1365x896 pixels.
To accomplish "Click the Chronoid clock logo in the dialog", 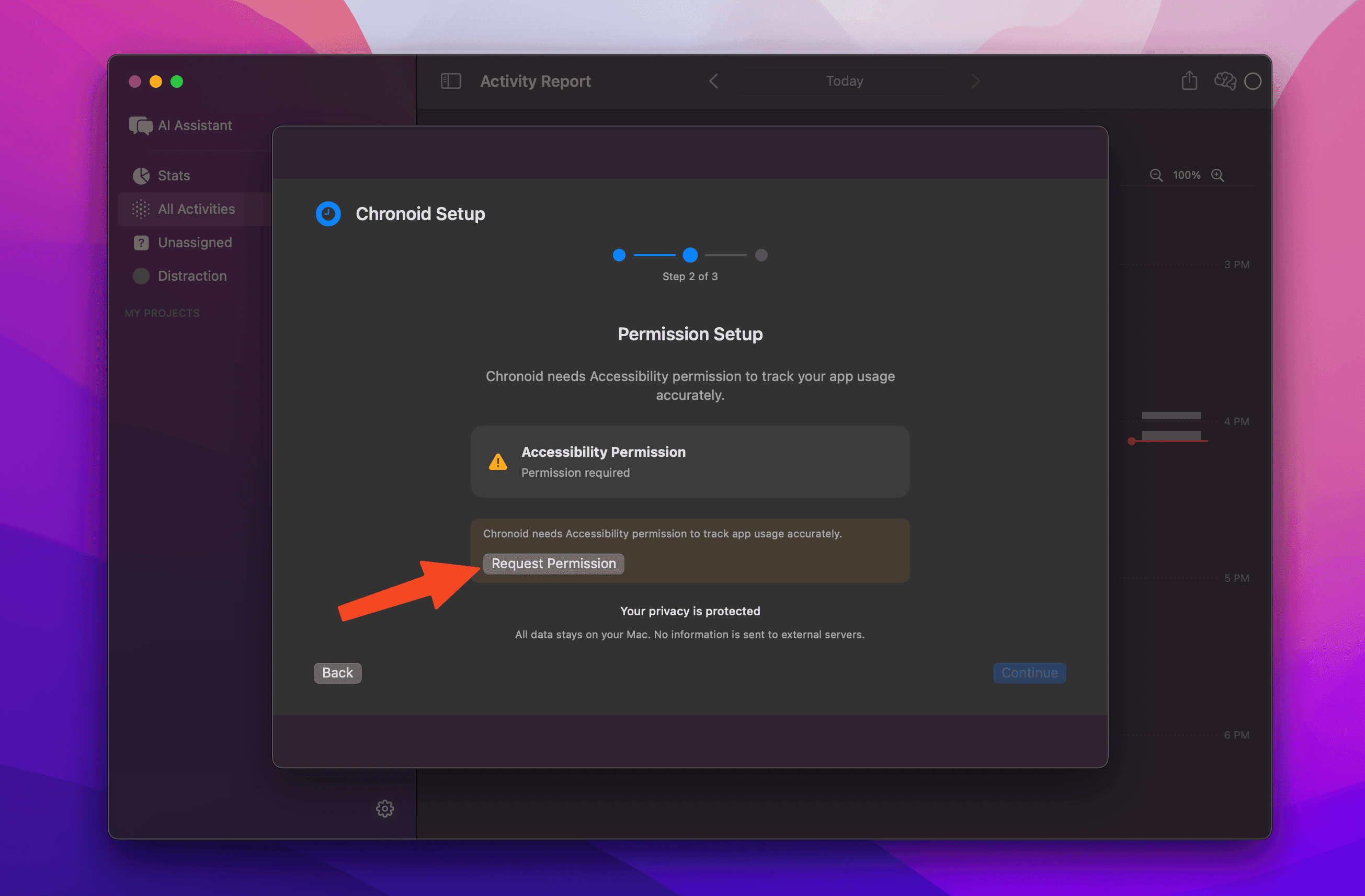I will (x=328, y=213).
